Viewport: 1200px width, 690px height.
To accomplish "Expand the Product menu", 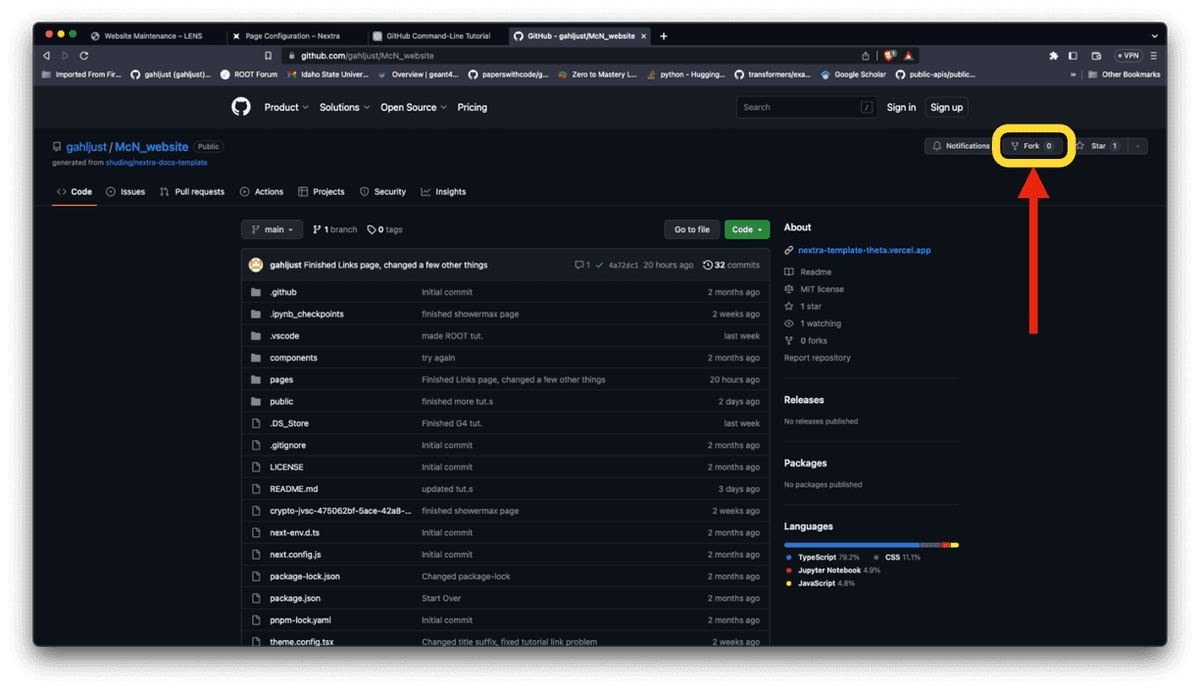I will (x=286, y=107).
